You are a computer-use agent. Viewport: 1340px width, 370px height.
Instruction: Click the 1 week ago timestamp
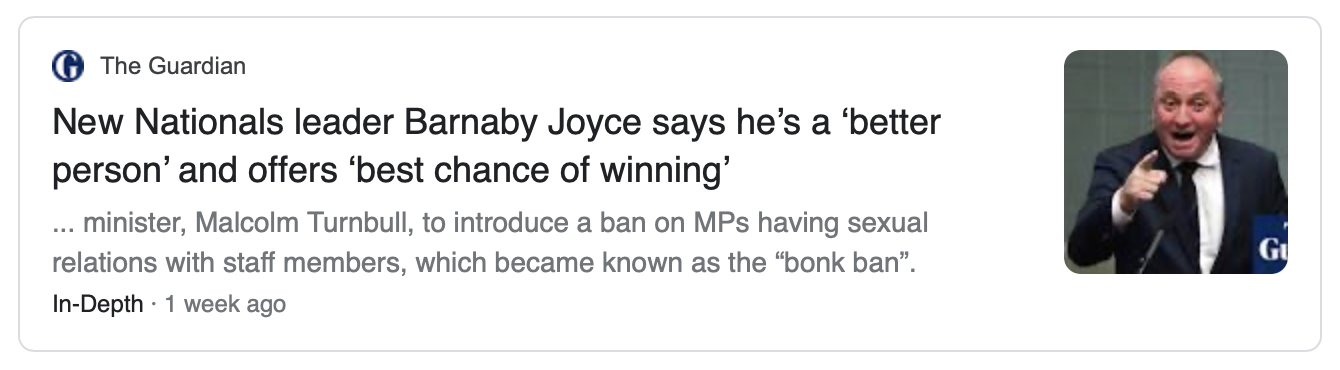click(x=225, y=305)
